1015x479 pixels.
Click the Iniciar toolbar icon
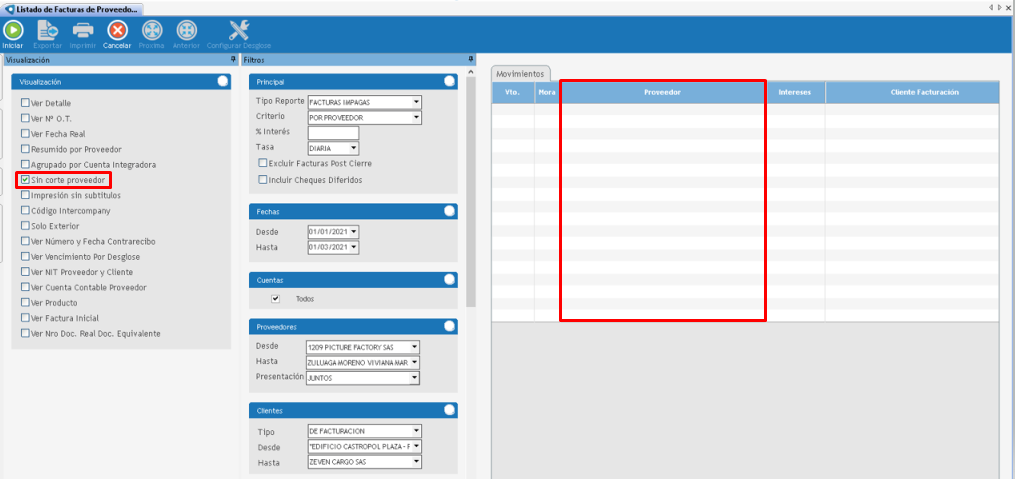(13, 31)
